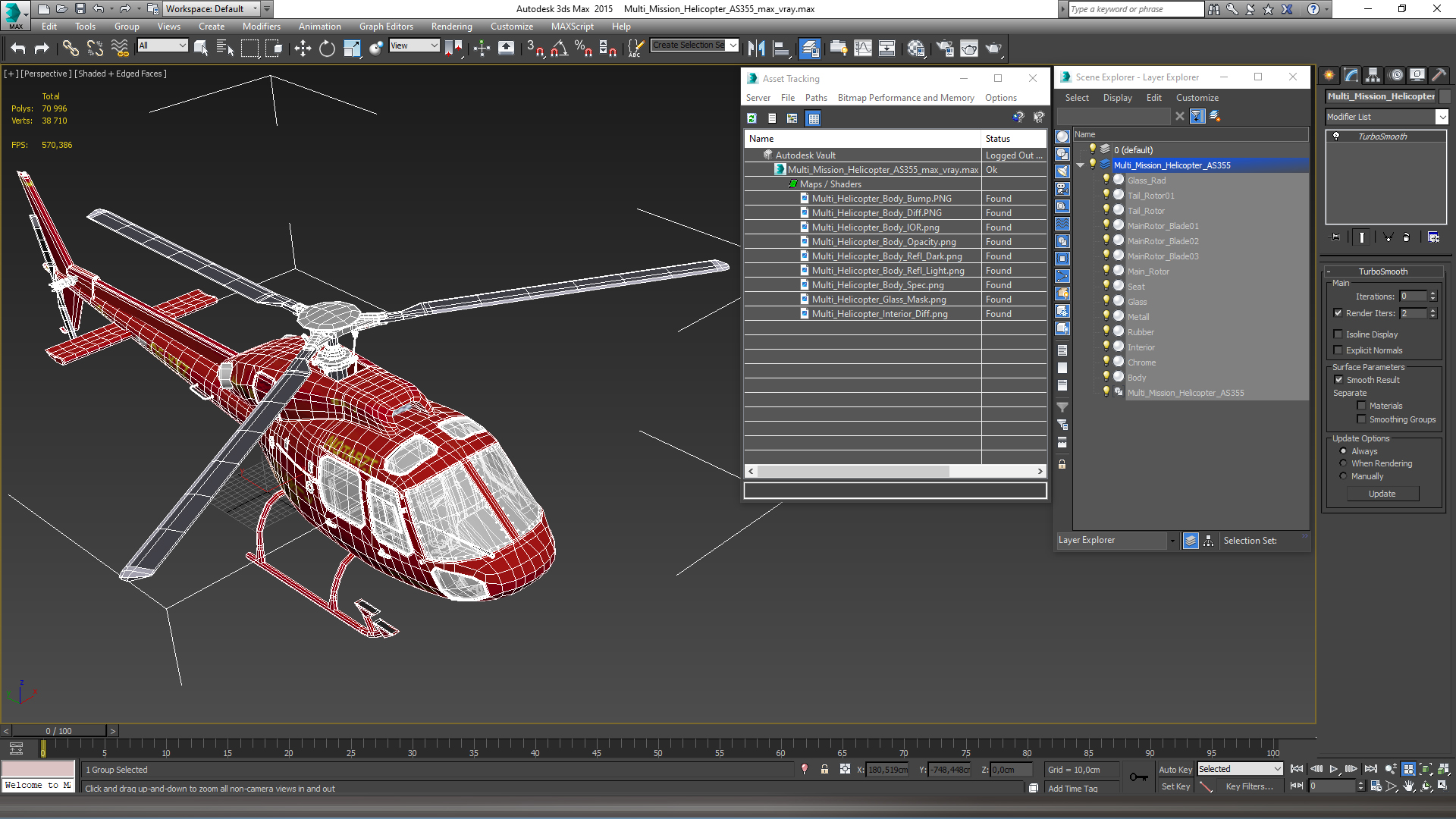Image resolution: width=1456 pixels, height=819 pixels.
Task: Click the Render Production teapot icon
Action: [x=993, y=49]
